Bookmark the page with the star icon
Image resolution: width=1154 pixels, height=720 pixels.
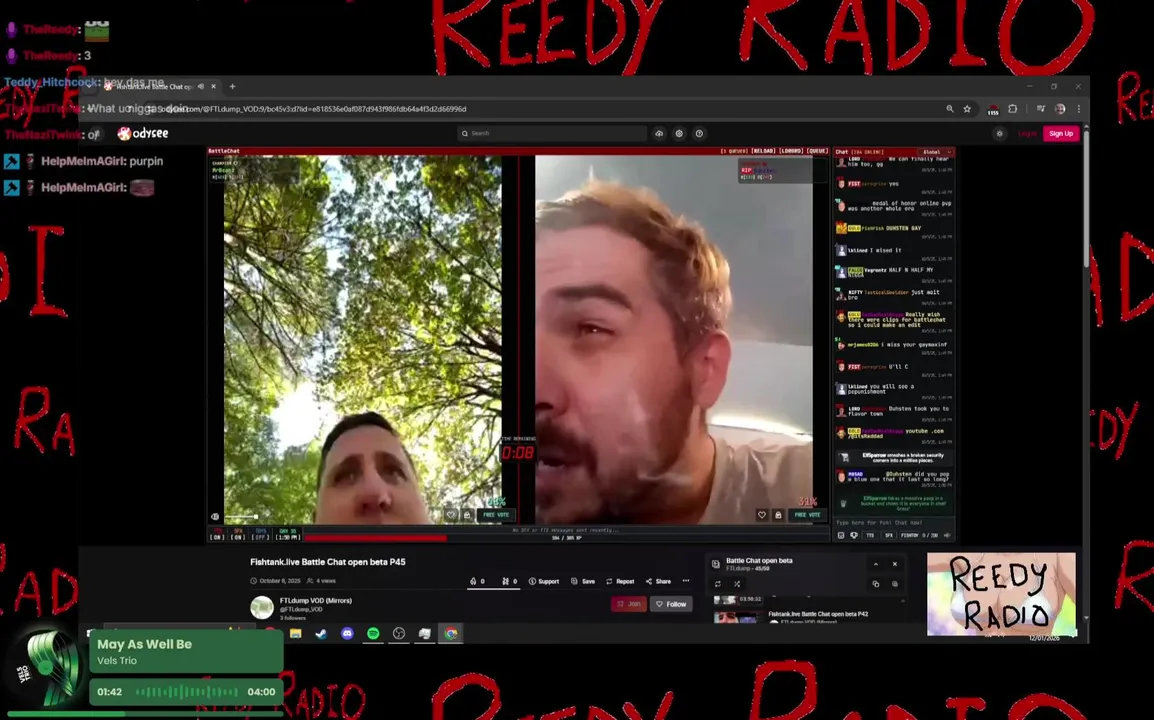point(967,109)
